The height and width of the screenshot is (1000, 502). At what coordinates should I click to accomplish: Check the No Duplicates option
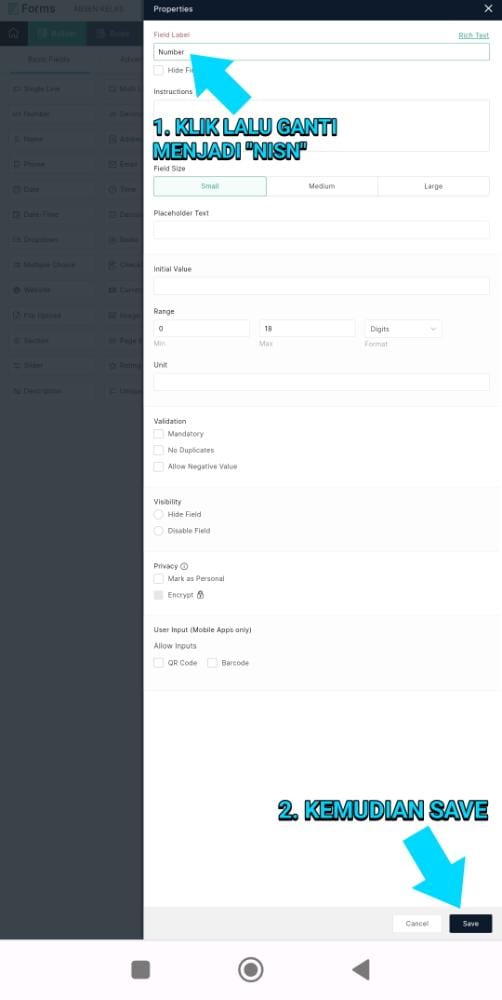pos(159,450)
